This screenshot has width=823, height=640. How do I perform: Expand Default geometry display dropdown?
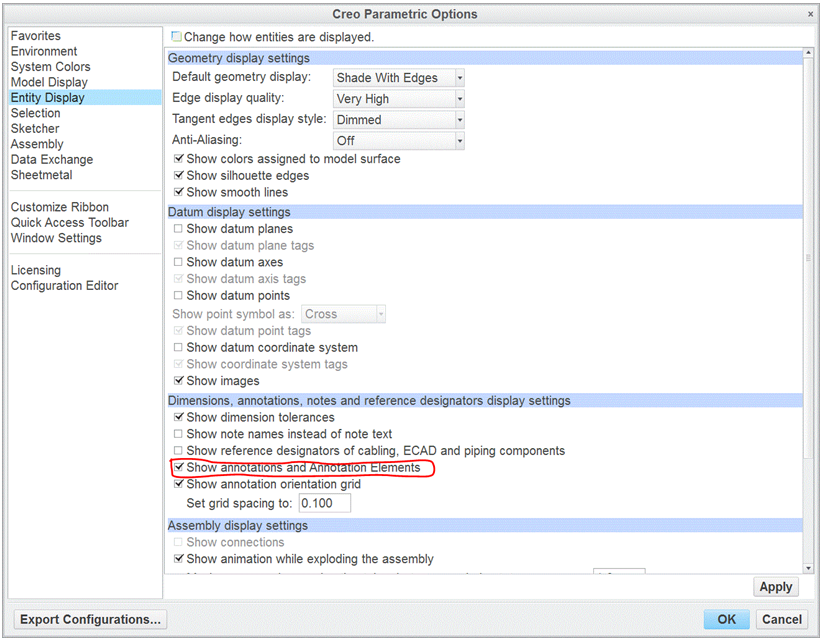(399, 78)
